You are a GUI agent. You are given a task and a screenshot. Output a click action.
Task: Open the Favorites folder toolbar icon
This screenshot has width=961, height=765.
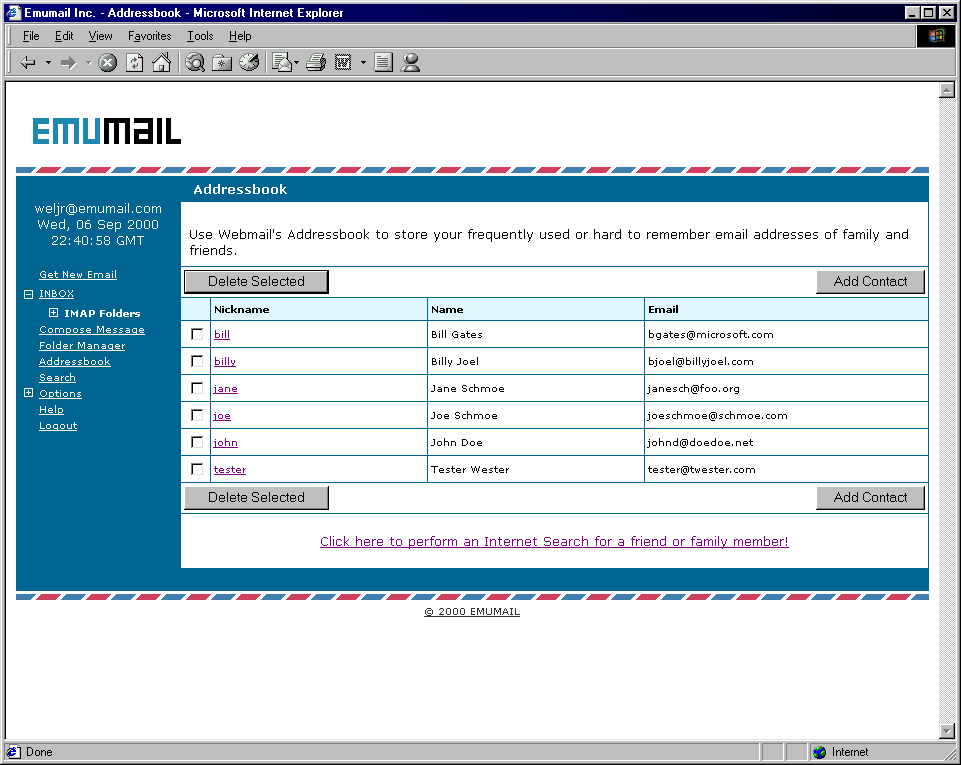pos(222,63)
